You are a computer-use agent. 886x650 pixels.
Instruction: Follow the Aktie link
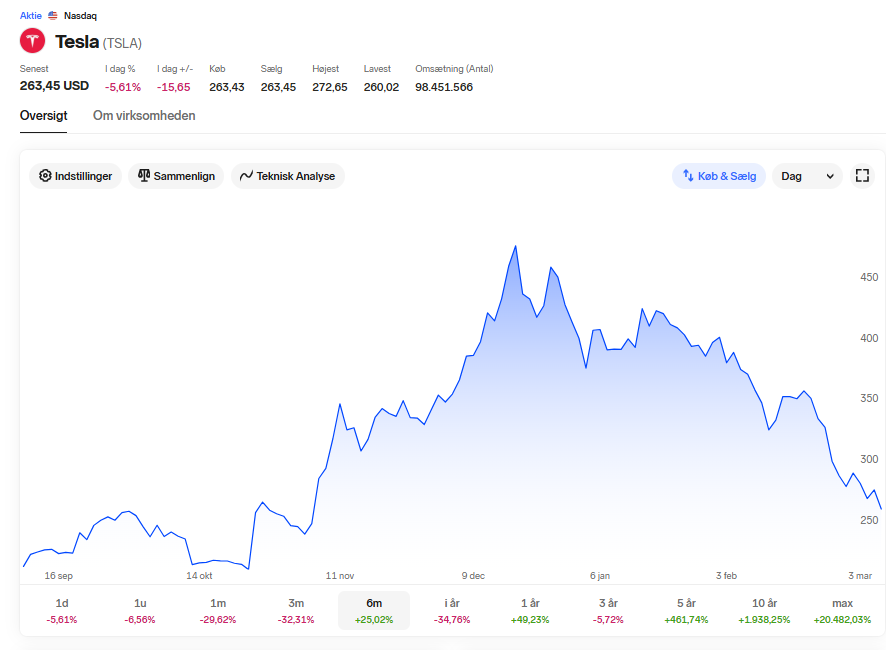pyautogui.click(x=31, y=16)
